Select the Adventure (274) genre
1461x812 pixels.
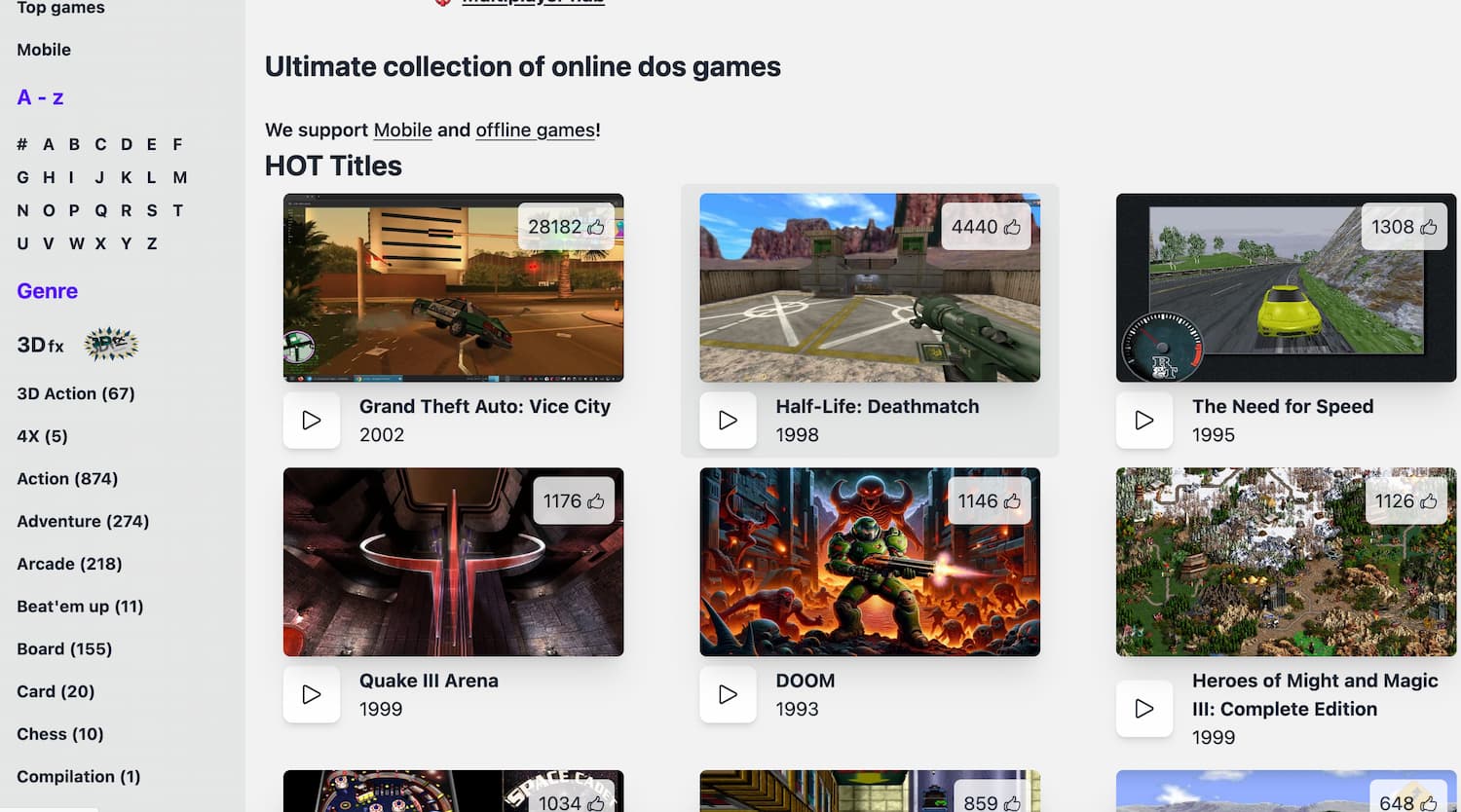[83, 522]
